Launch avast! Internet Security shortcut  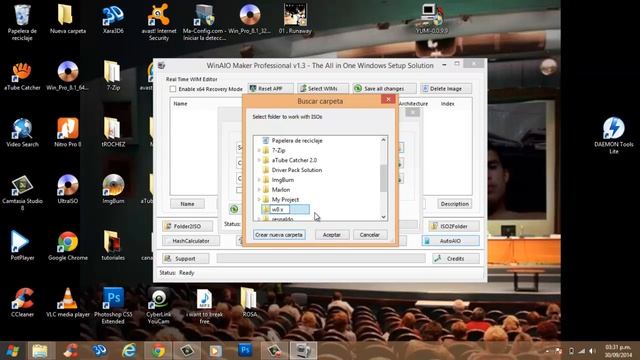click(159, 22)
